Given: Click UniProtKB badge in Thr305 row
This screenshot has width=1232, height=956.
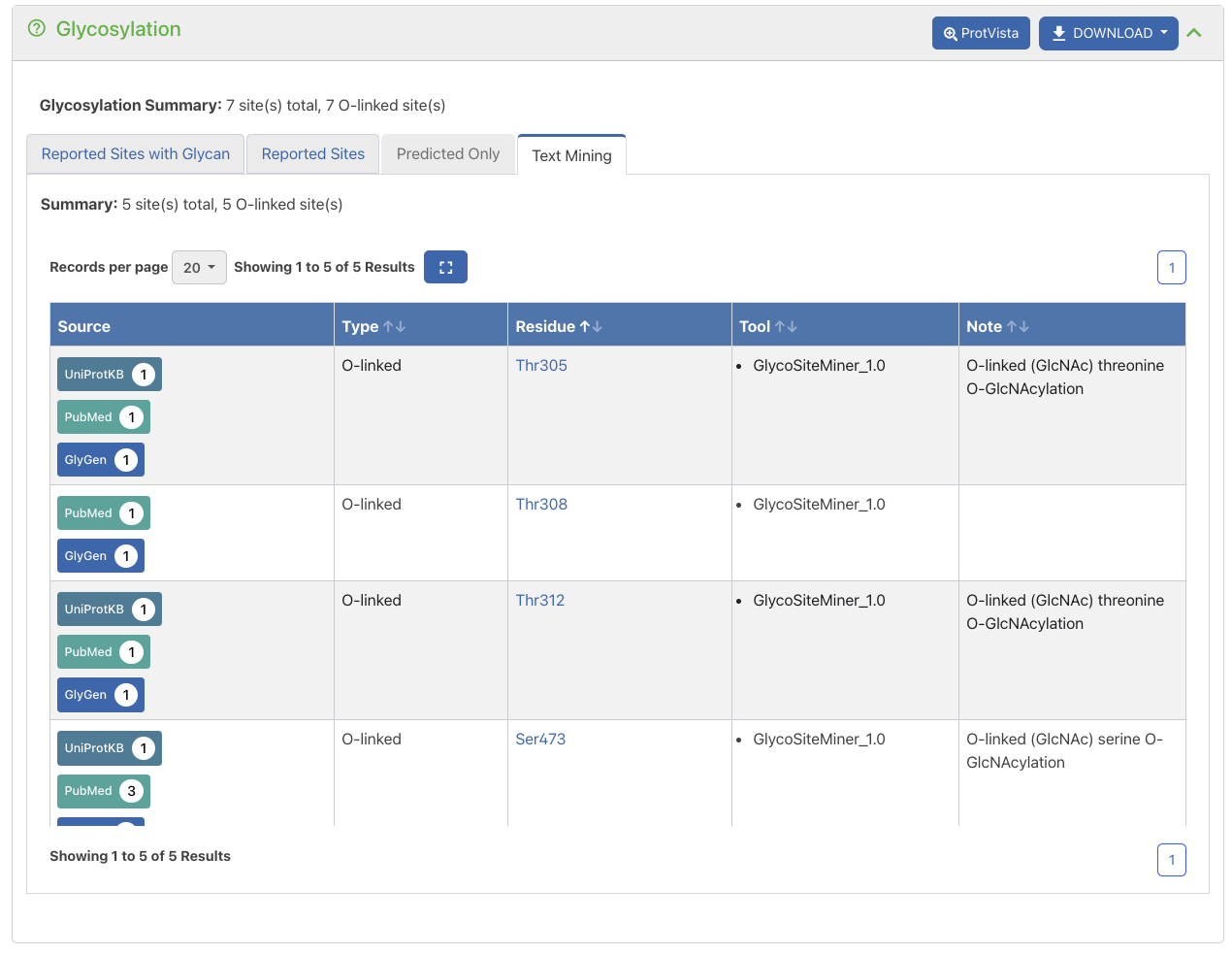Looking at the screenshot, I should tap(109, 375).
